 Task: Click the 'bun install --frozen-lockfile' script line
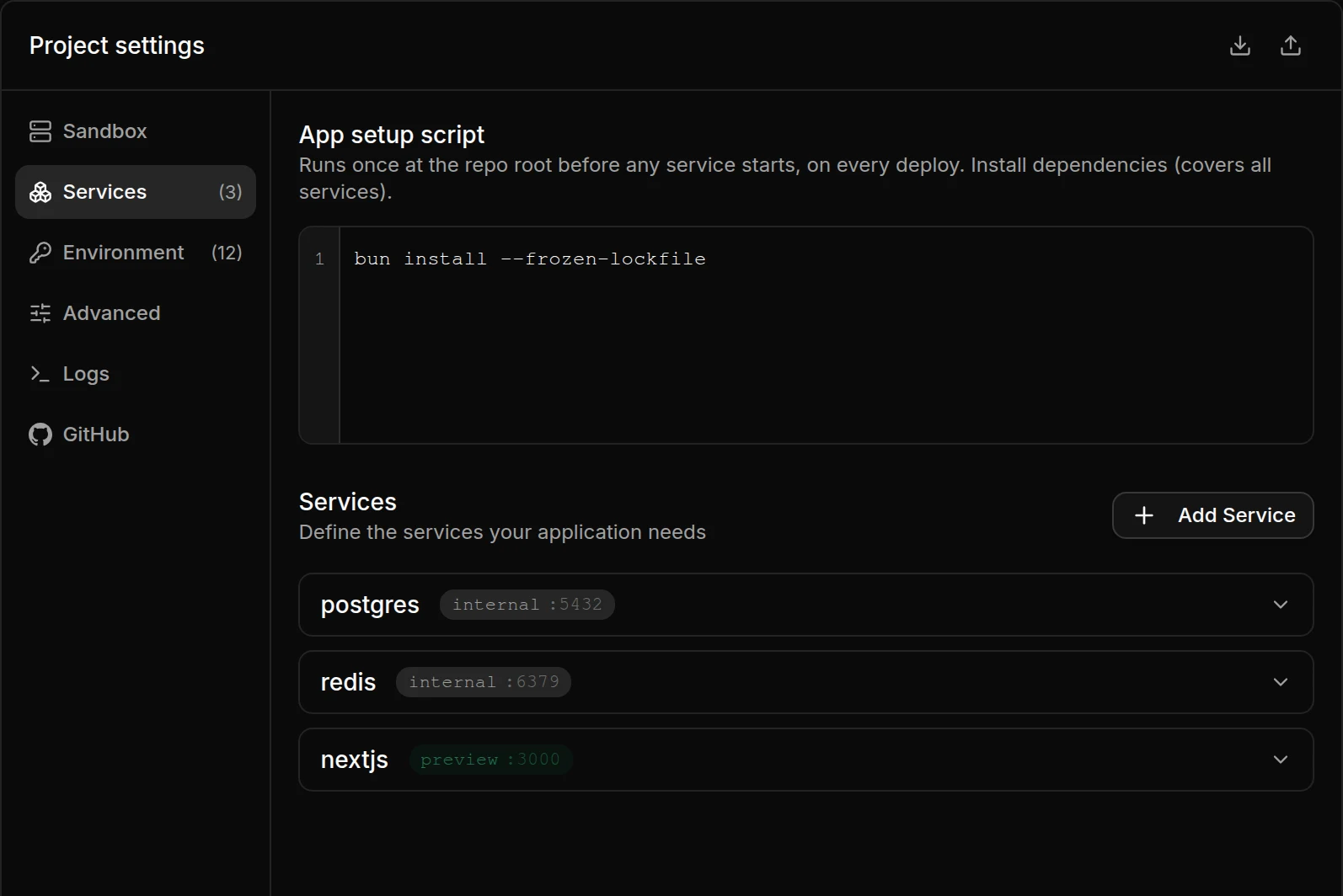pyautogui.click(x=530, y=259)
